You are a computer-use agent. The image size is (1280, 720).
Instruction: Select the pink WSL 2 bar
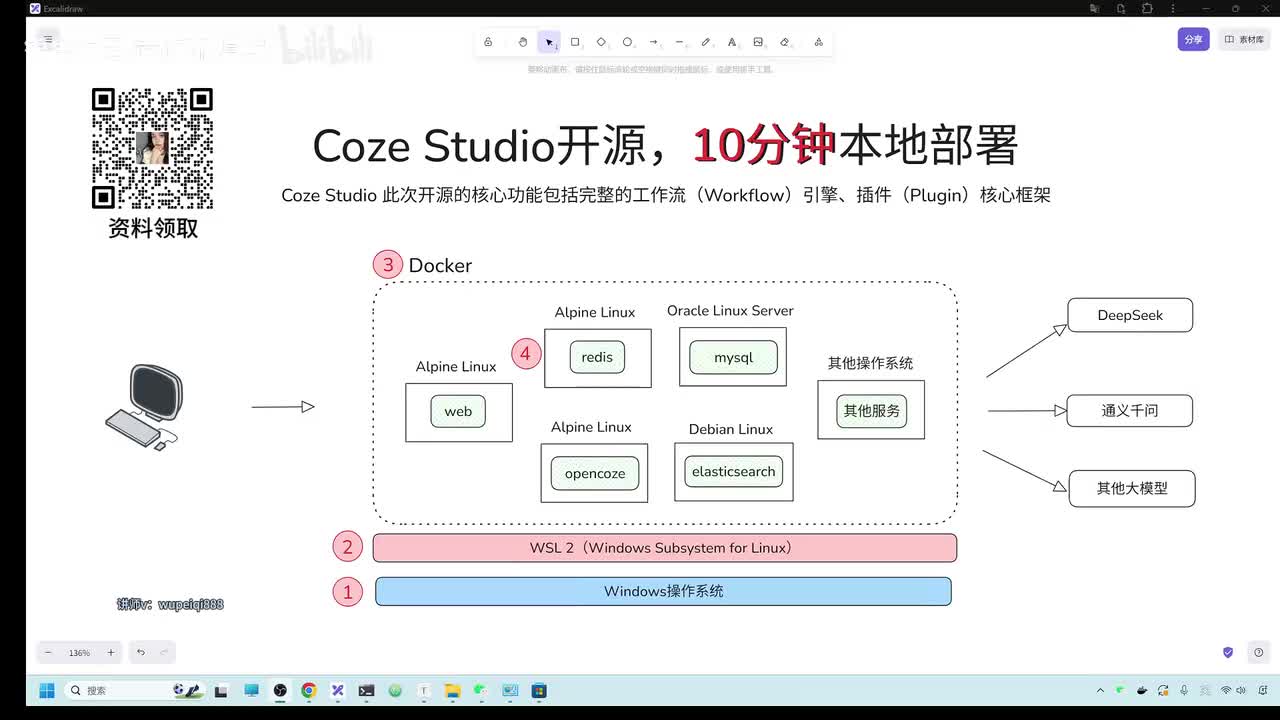pyautogui.click(x=665, y=548)
